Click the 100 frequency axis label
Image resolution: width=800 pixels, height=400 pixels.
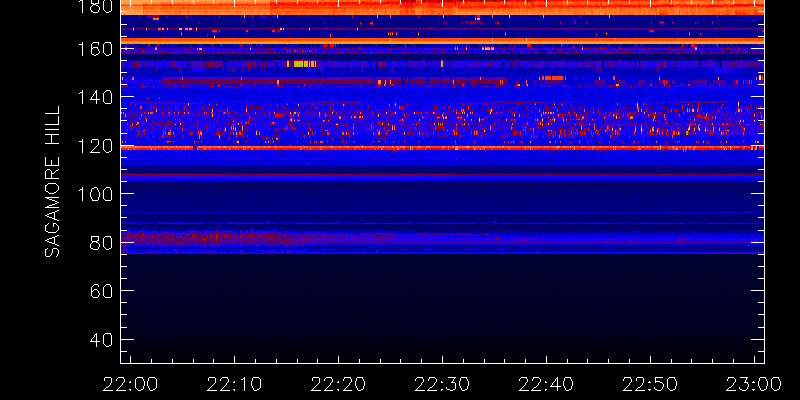95,194
